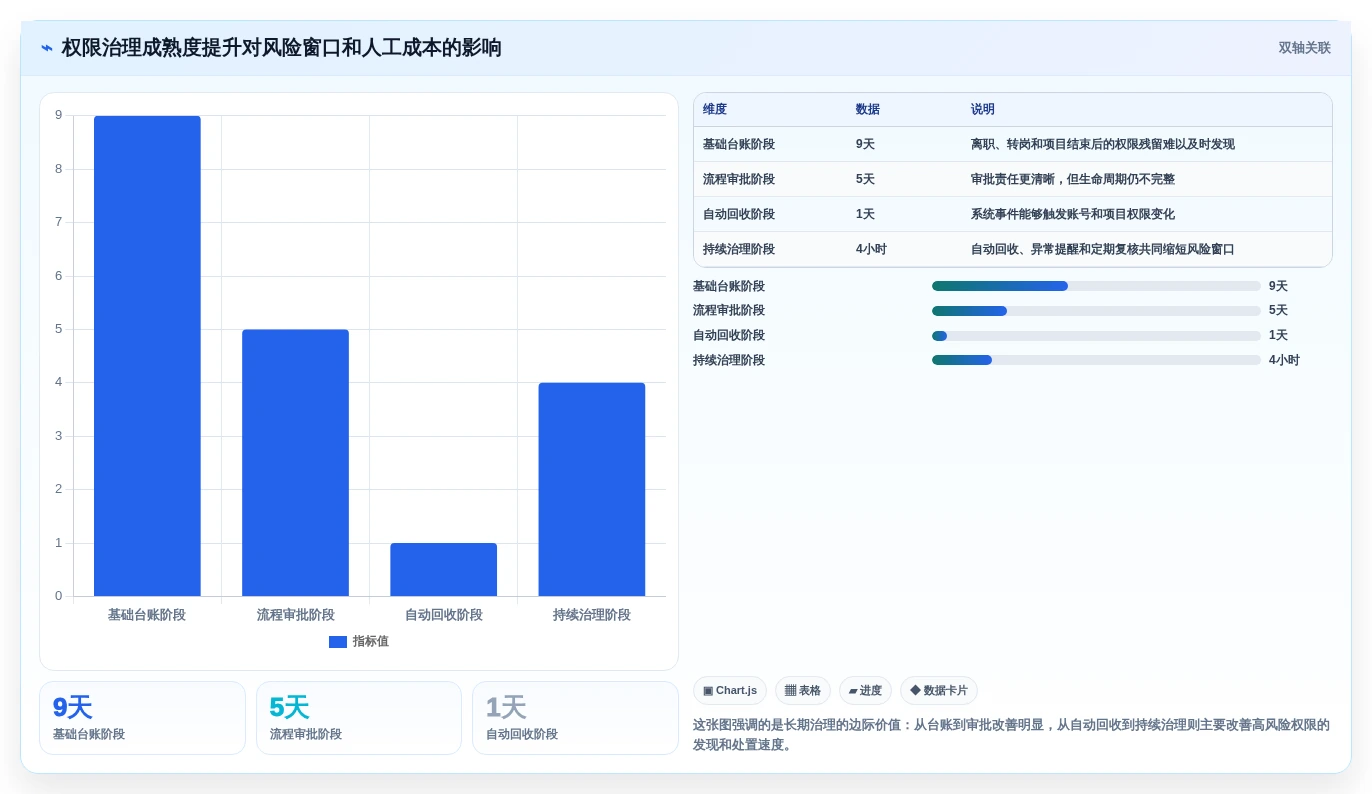Click description 系统事件能够触发账号
Image resolution: width=1372 pixels, height=794 pixels.
[1073, 215]
